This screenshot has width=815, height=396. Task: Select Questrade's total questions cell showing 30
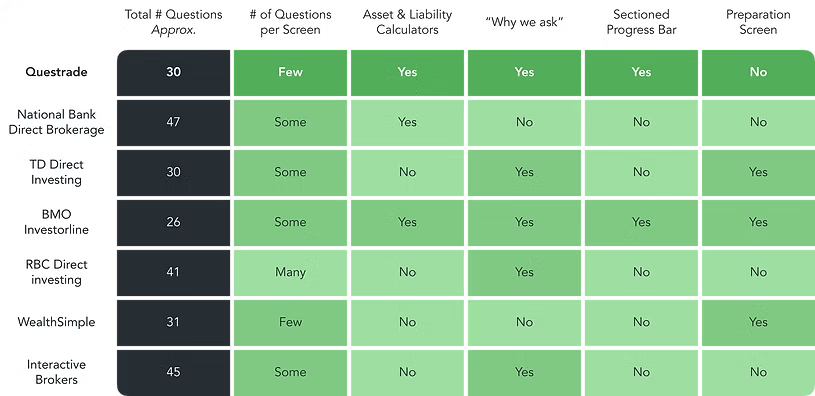173,73
